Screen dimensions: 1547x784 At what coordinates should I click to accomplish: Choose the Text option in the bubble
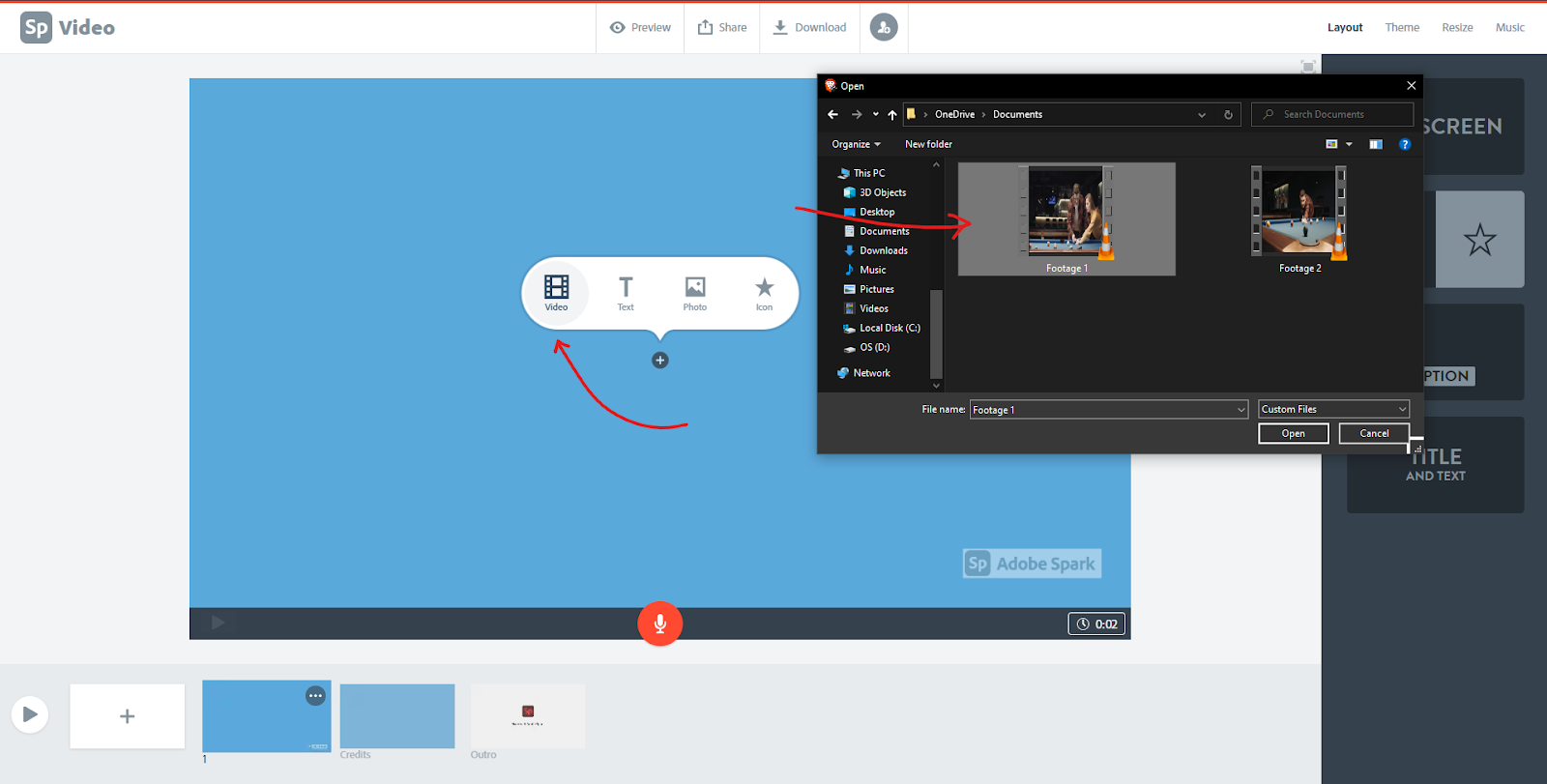click(626, 293)
